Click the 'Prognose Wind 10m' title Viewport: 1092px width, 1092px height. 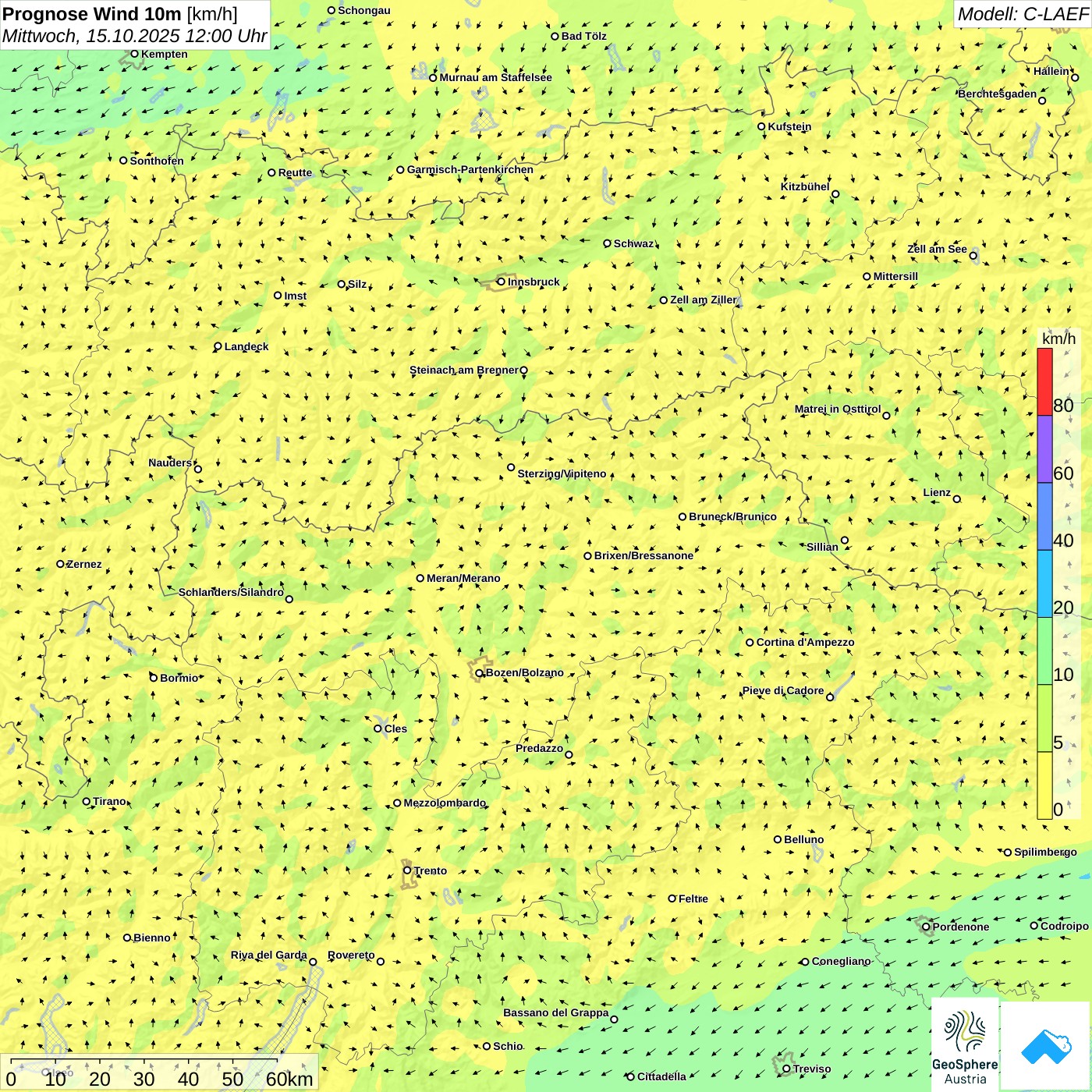pyautogui.click(x=92, y=13)
